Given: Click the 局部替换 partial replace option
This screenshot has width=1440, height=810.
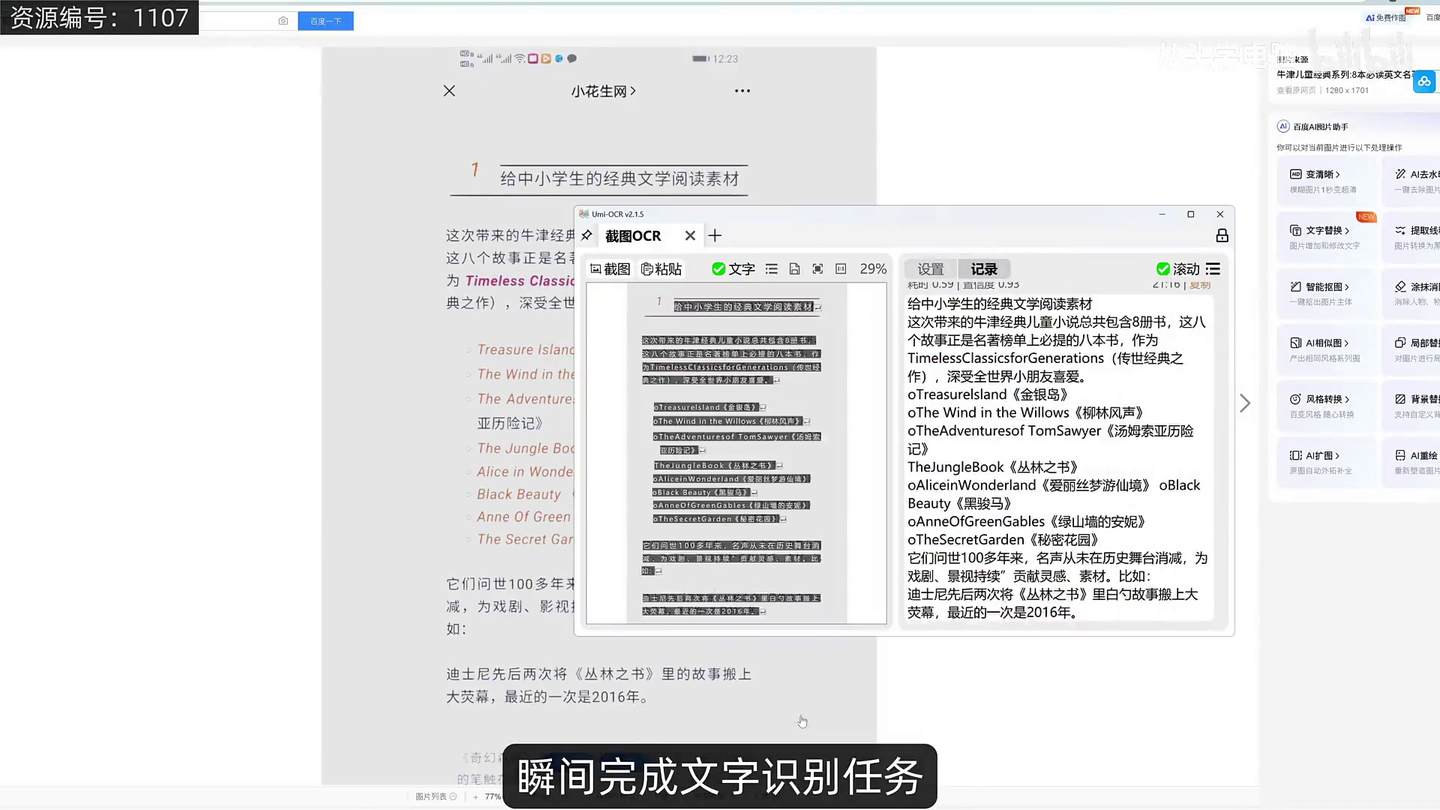Looking at the screenshot, I should point(1412,349).
